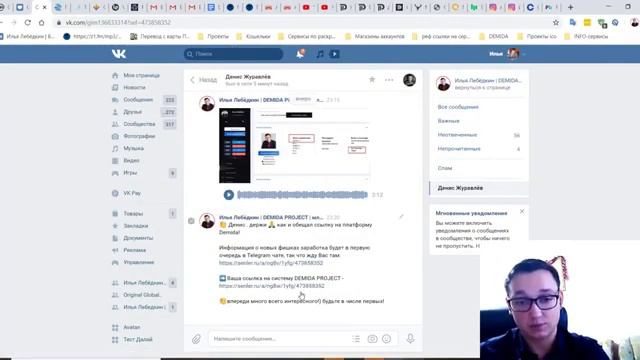Click the VK logo in header
This screenshot has height=360, width=640.
(x=119, y=54)
